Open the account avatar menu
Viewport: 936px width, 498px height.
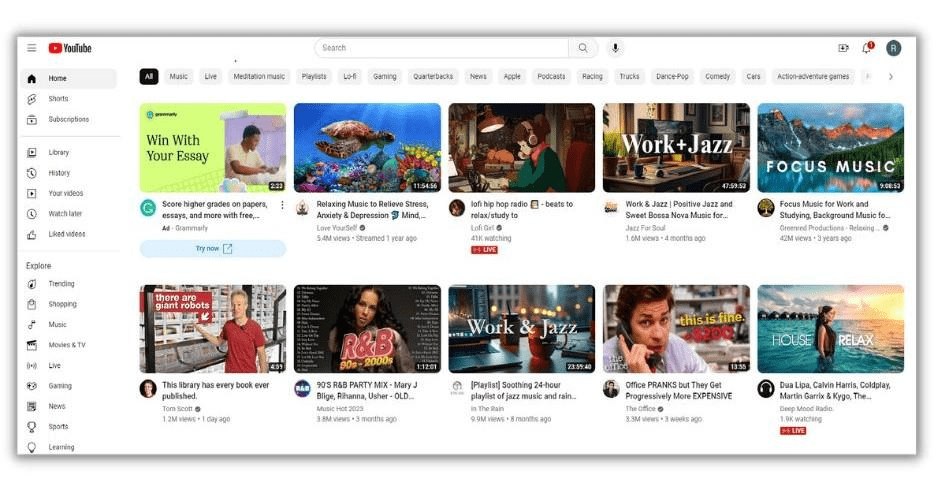(893, 48)
